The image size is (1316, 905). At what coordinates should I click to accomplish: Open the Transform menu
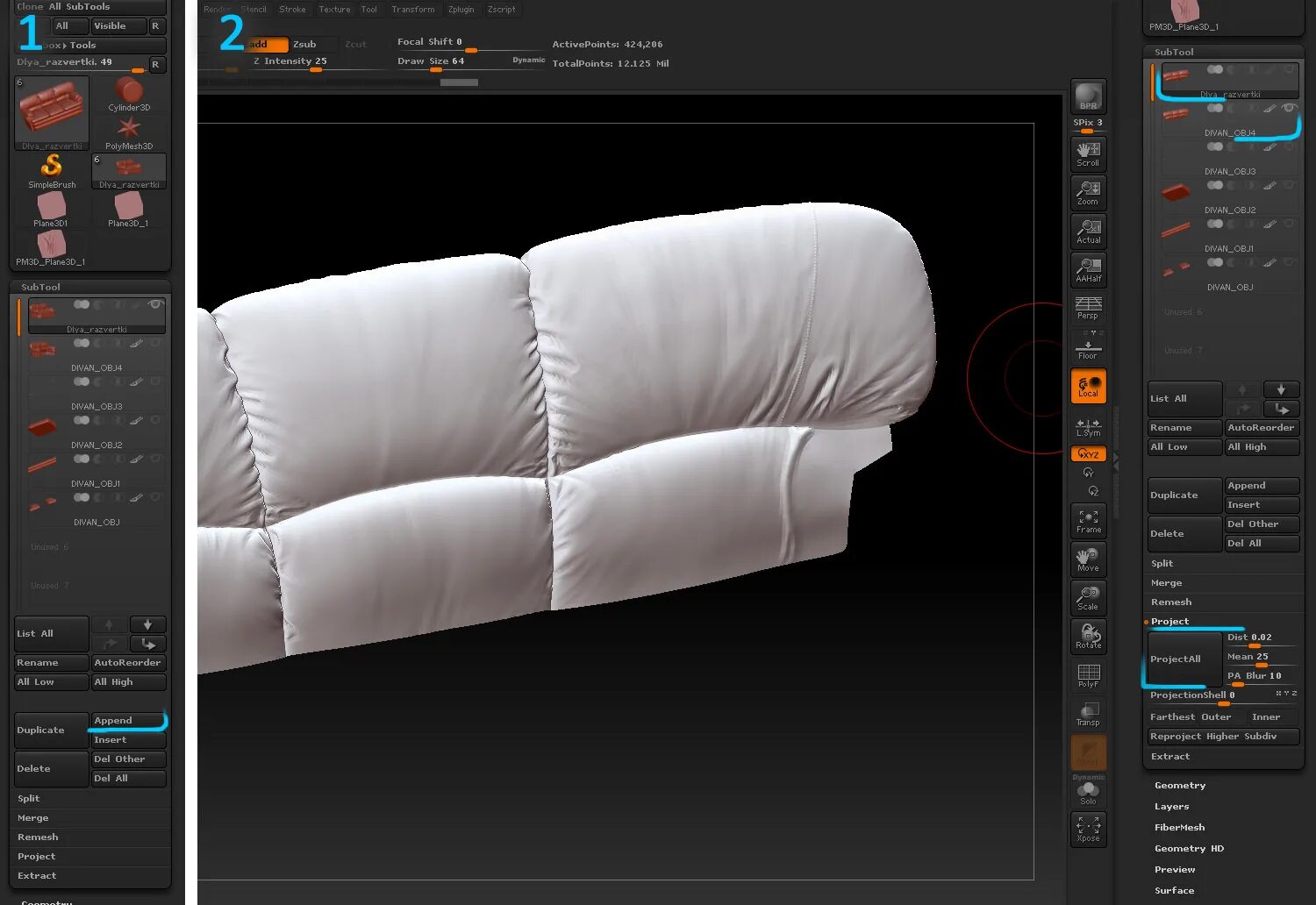pyautogui.click(x=413, y=10)
